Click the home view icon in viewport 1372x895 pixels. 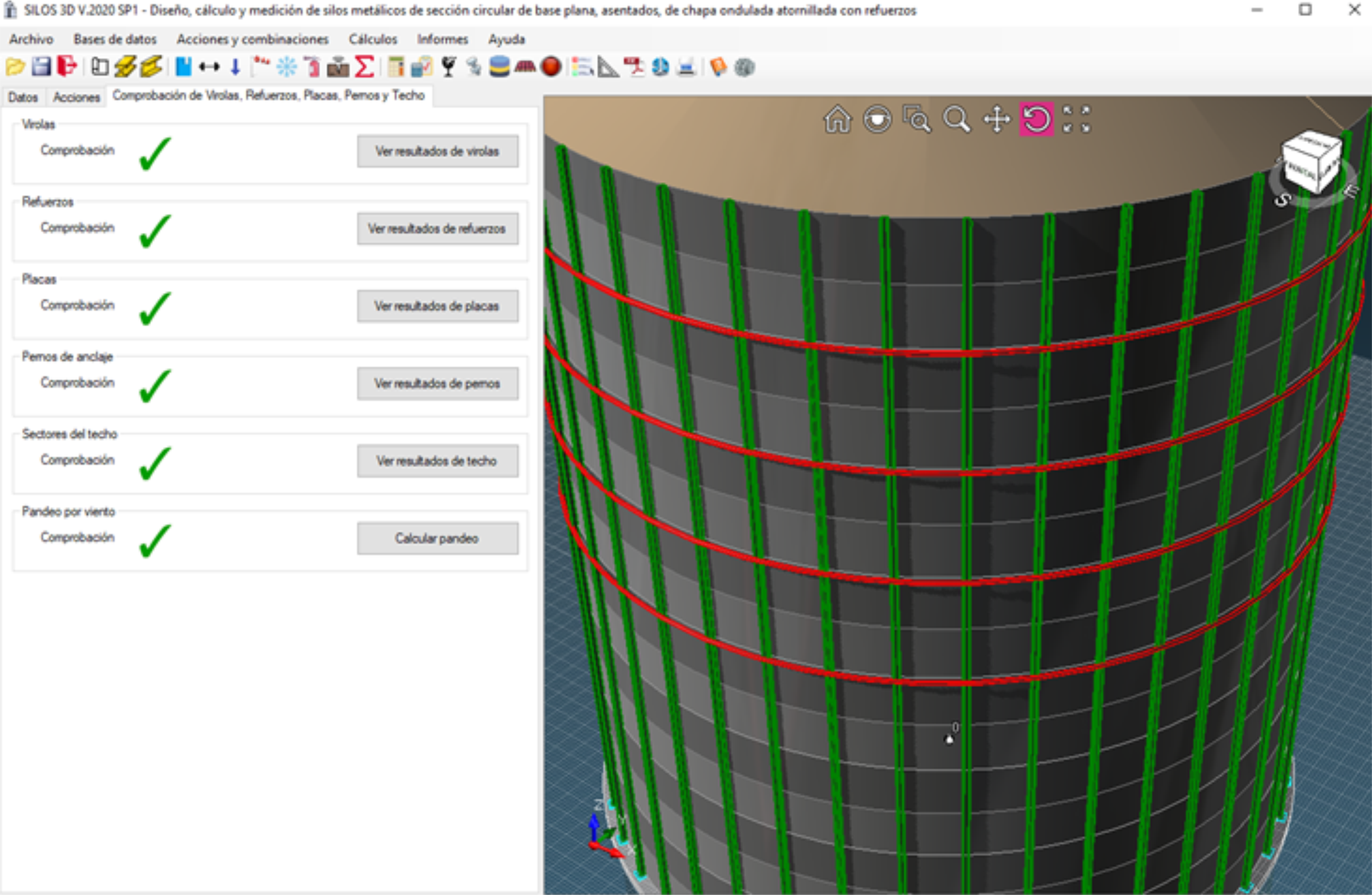837,120
